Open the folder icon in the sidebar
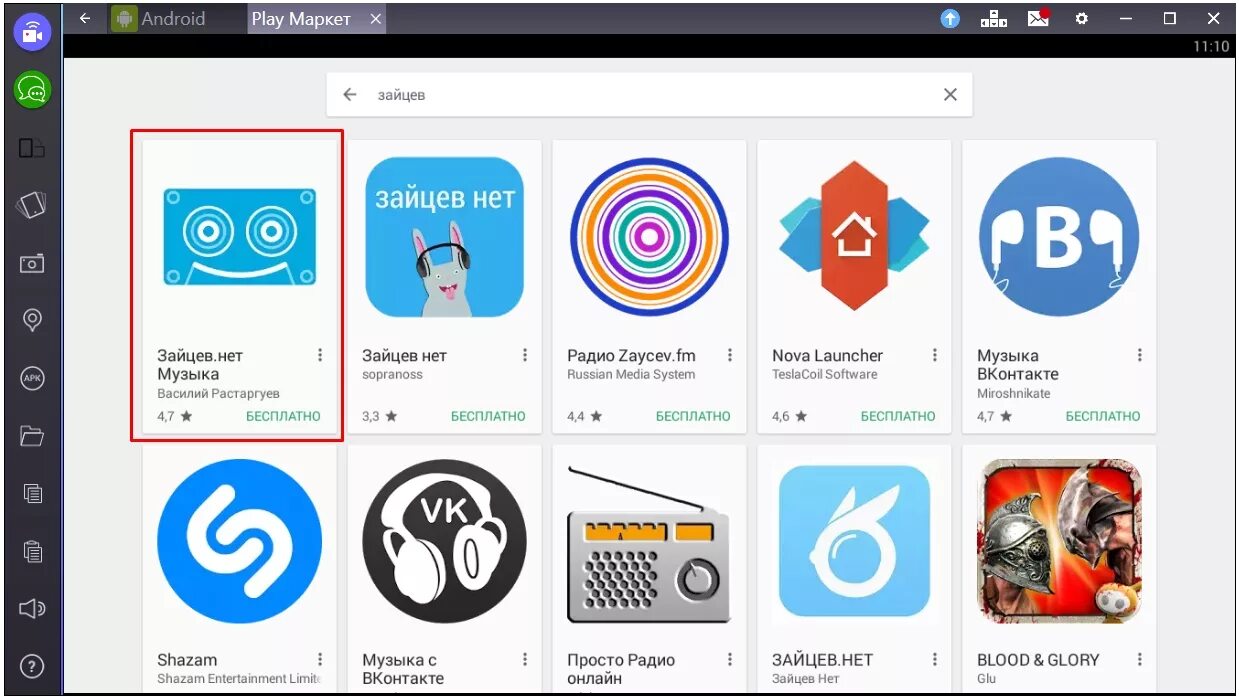Screen dimensions: 1239x697 tap(32, 435)
